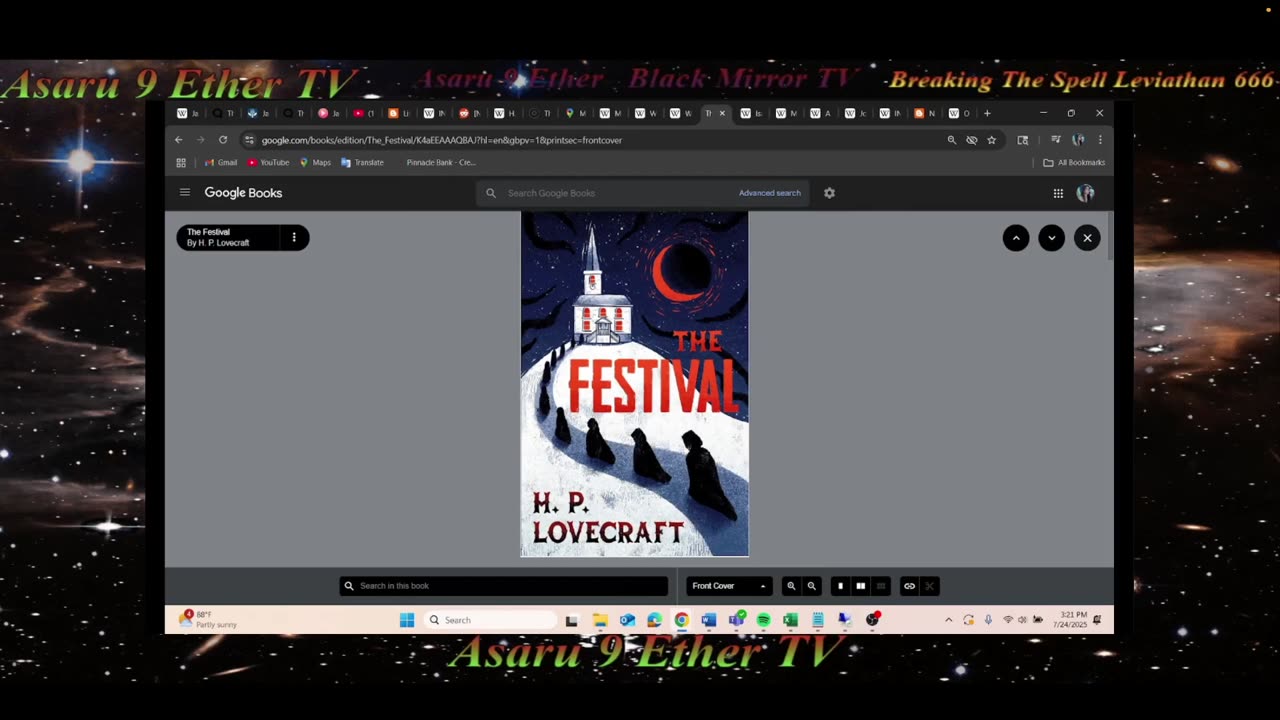Open Google Books settings gear
Screen dimensions: 1280x720
[x=829, y=193]
